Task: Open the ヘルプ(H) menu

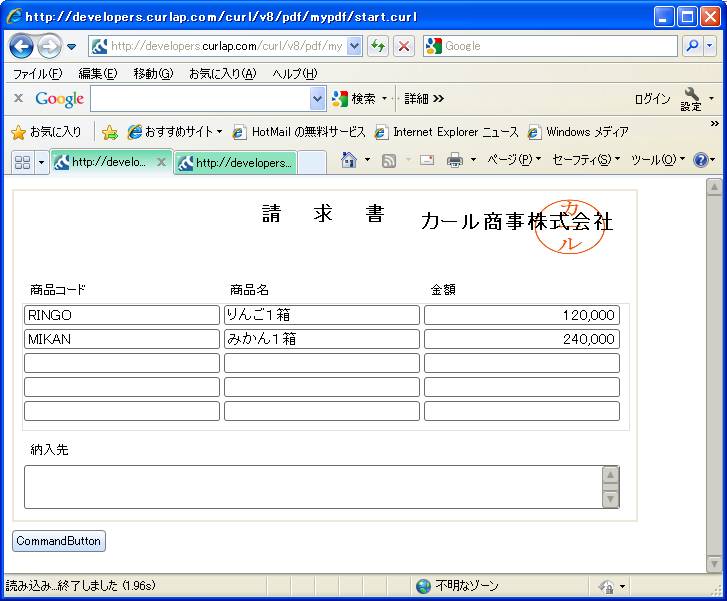Action: 294,74
